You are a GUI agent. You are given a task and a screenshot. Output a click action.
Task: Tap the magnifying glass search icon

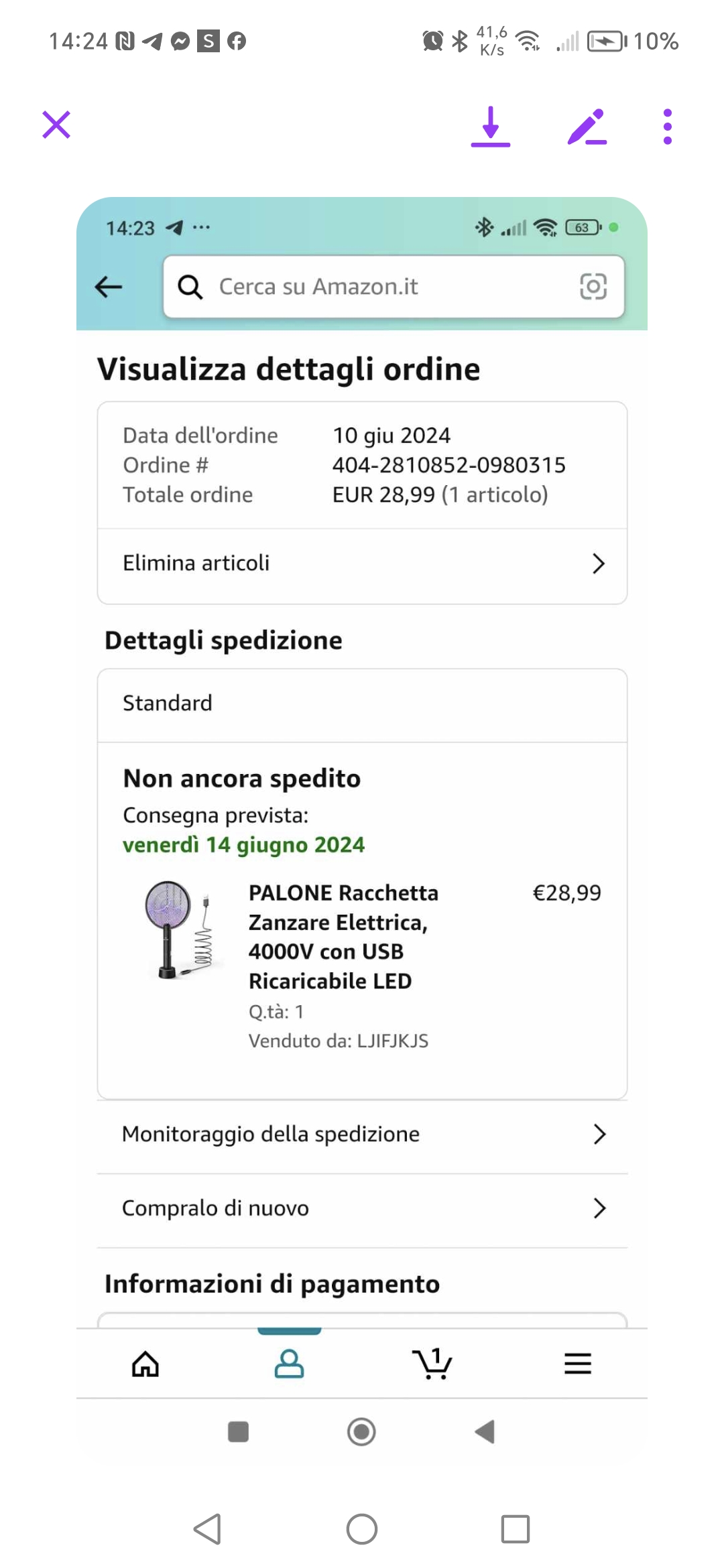tap(190, 287)
